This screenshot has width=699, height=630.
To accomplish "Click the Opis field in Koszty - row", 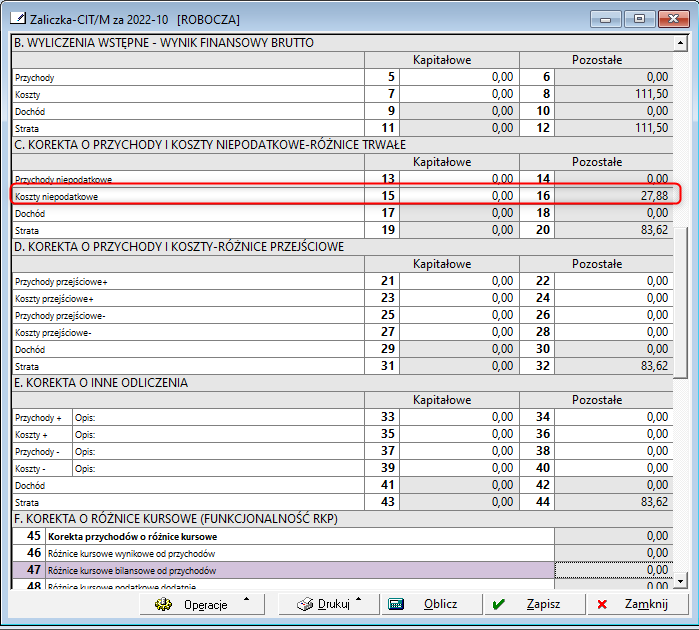I will coord(218,468).
